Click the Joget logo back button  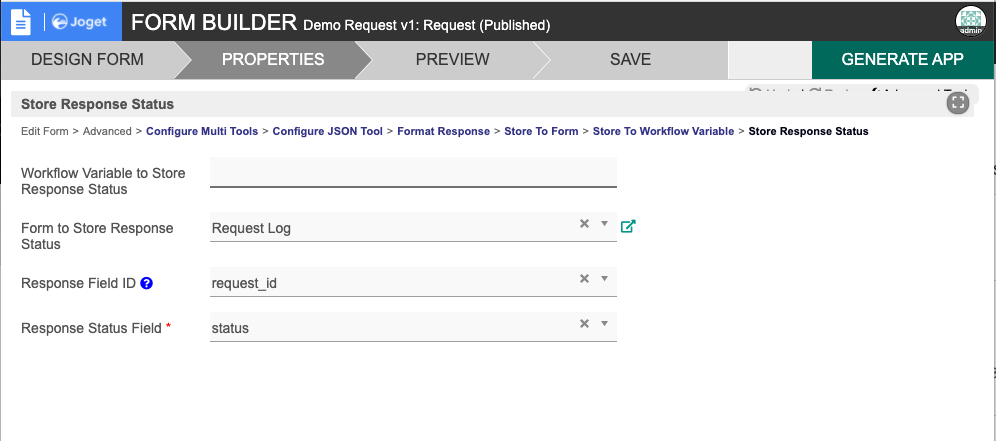pyautogui.click(x=79, y=21)
